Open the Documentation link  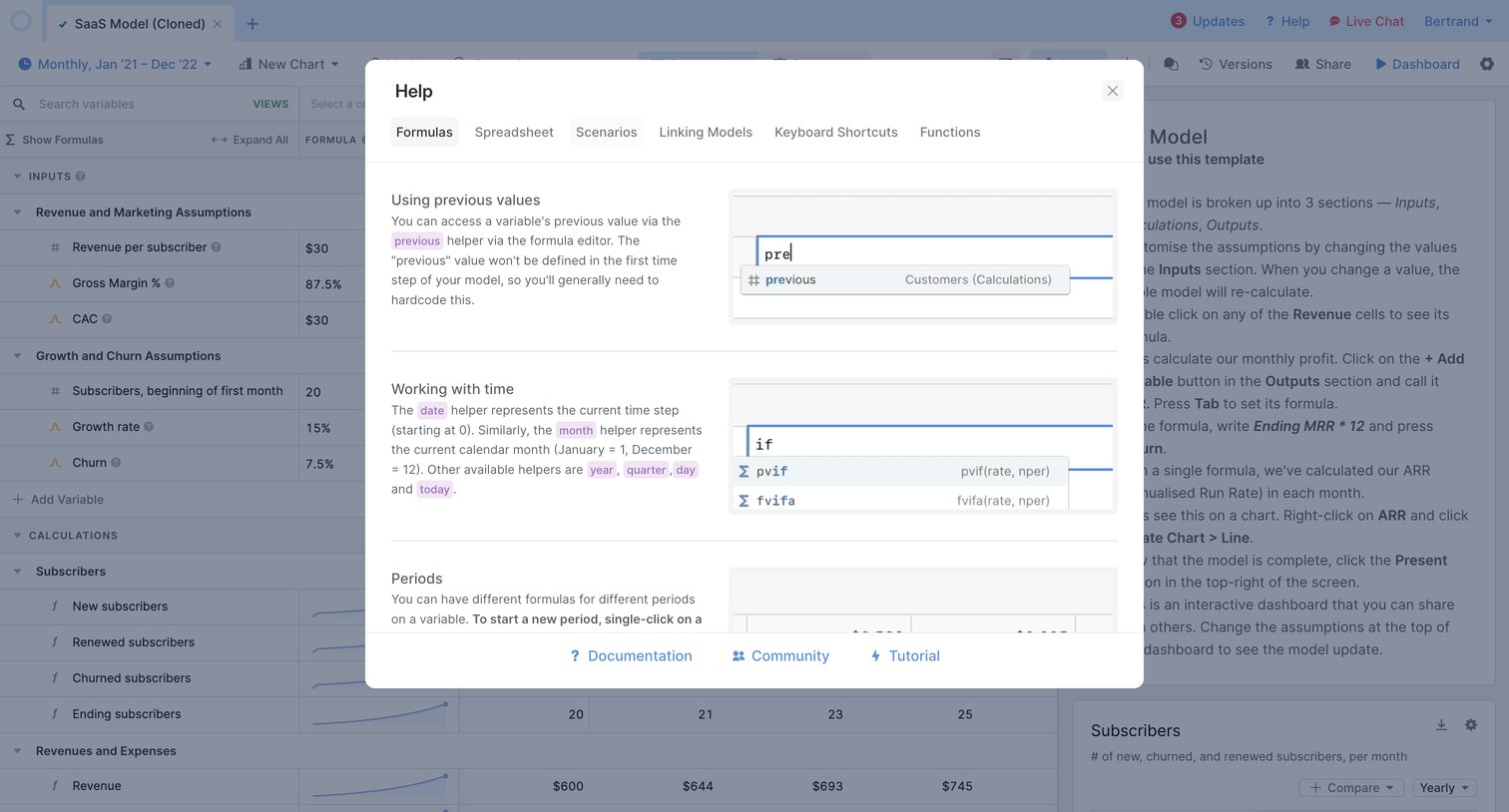[x=631, y=655]
